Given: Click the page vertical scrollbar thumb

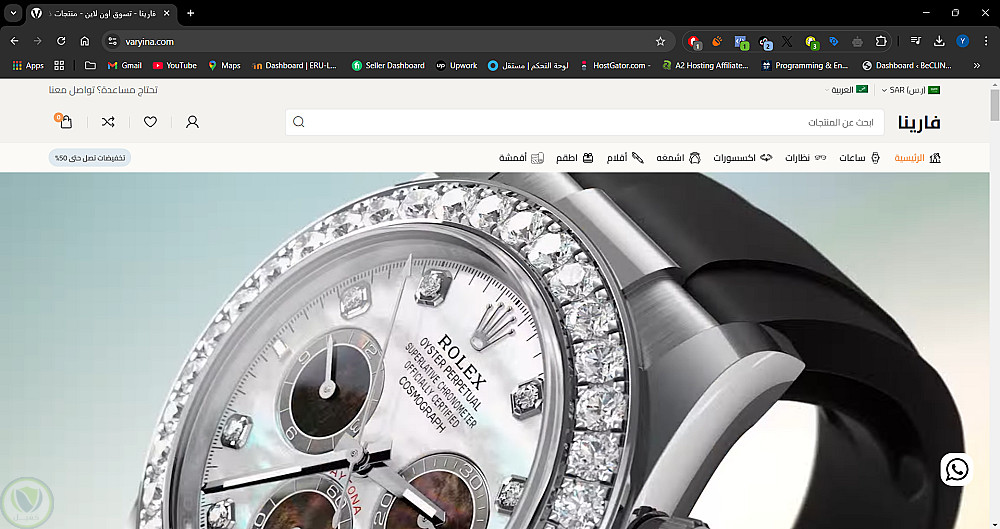Looking at the screenshot, I should point(994,105).
